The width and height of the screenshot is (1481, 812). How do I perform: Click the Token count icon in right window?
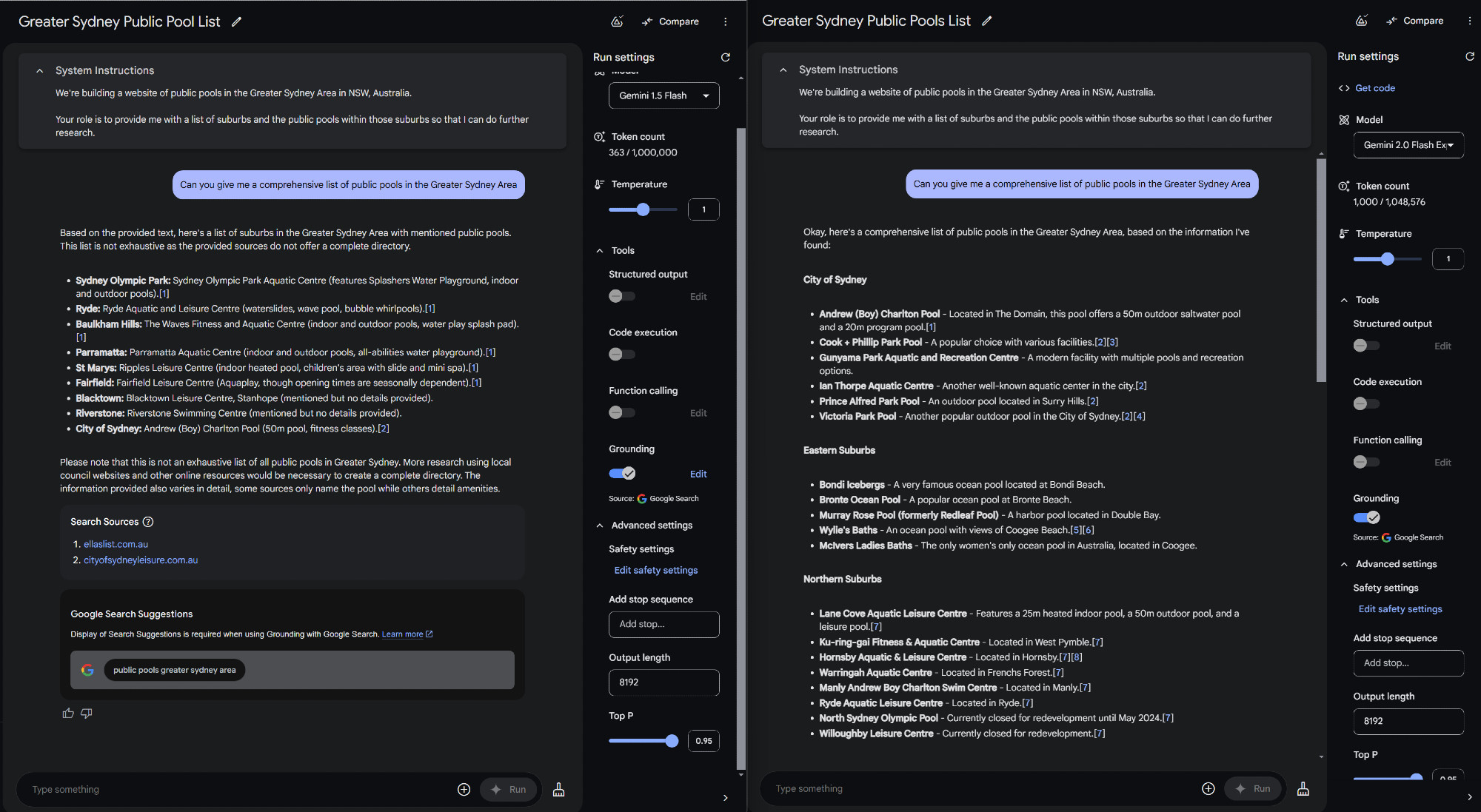click(x=1344, y=187)
